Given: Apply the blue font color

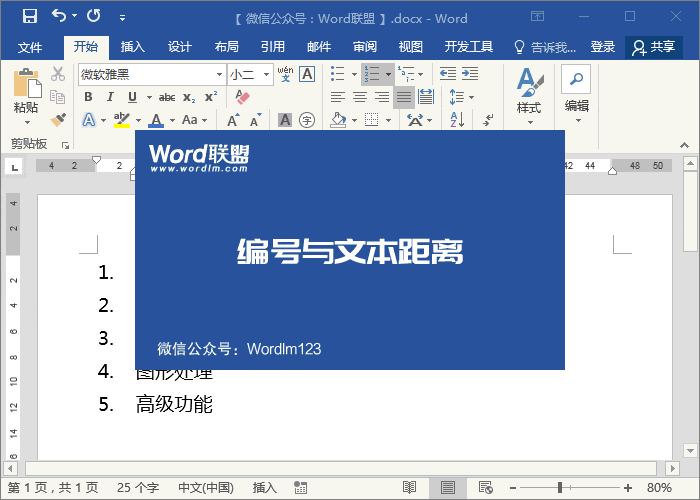Looking at the screenshot, I should [x=156, y=120].
